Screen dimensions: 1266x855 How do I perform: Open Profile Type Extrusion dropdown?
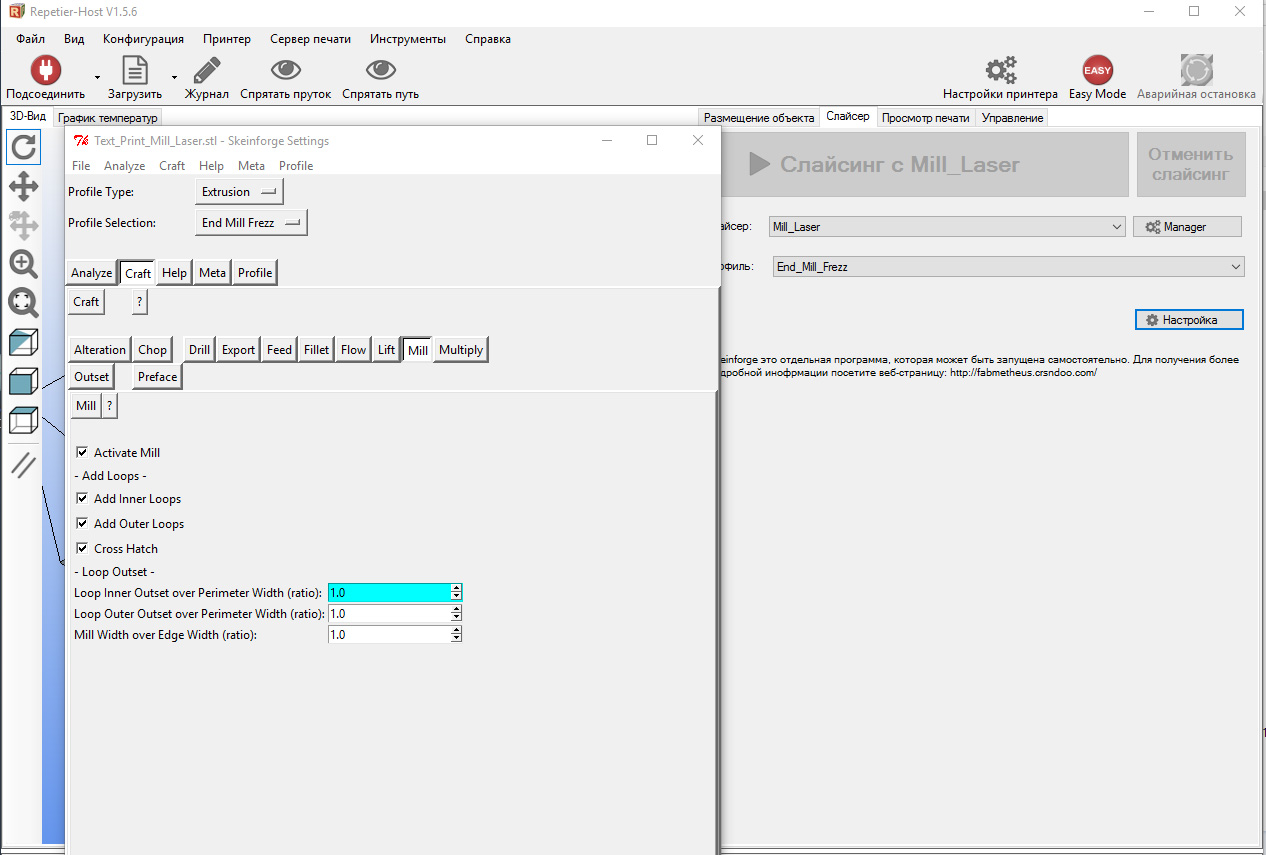tap(239, 191)
